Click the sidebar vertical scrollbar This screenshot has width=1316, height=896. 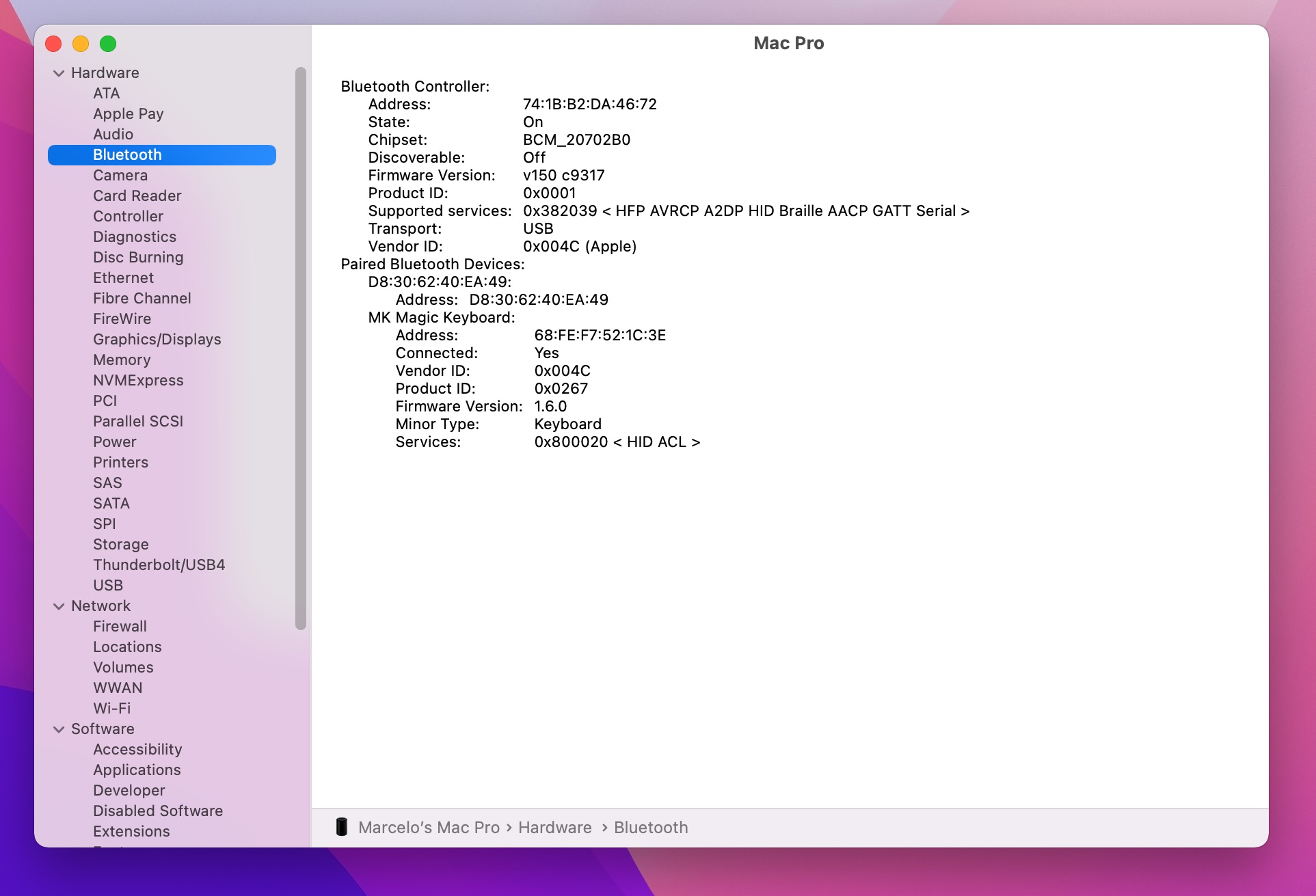(300, 349)
